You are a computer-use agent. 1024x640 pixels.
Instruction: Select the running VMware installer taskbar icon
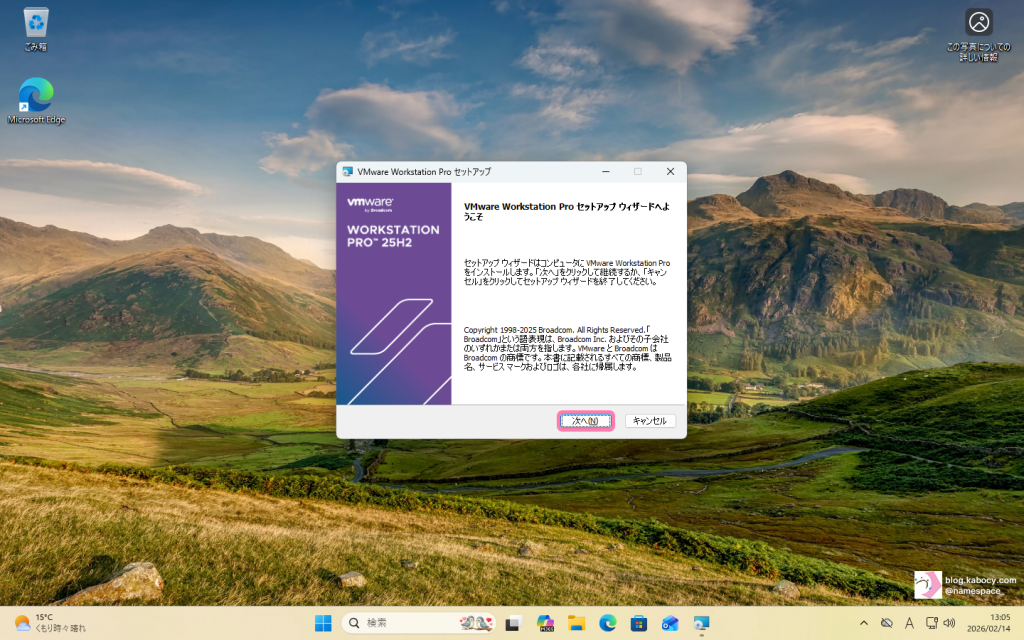[x=701, y=623]
